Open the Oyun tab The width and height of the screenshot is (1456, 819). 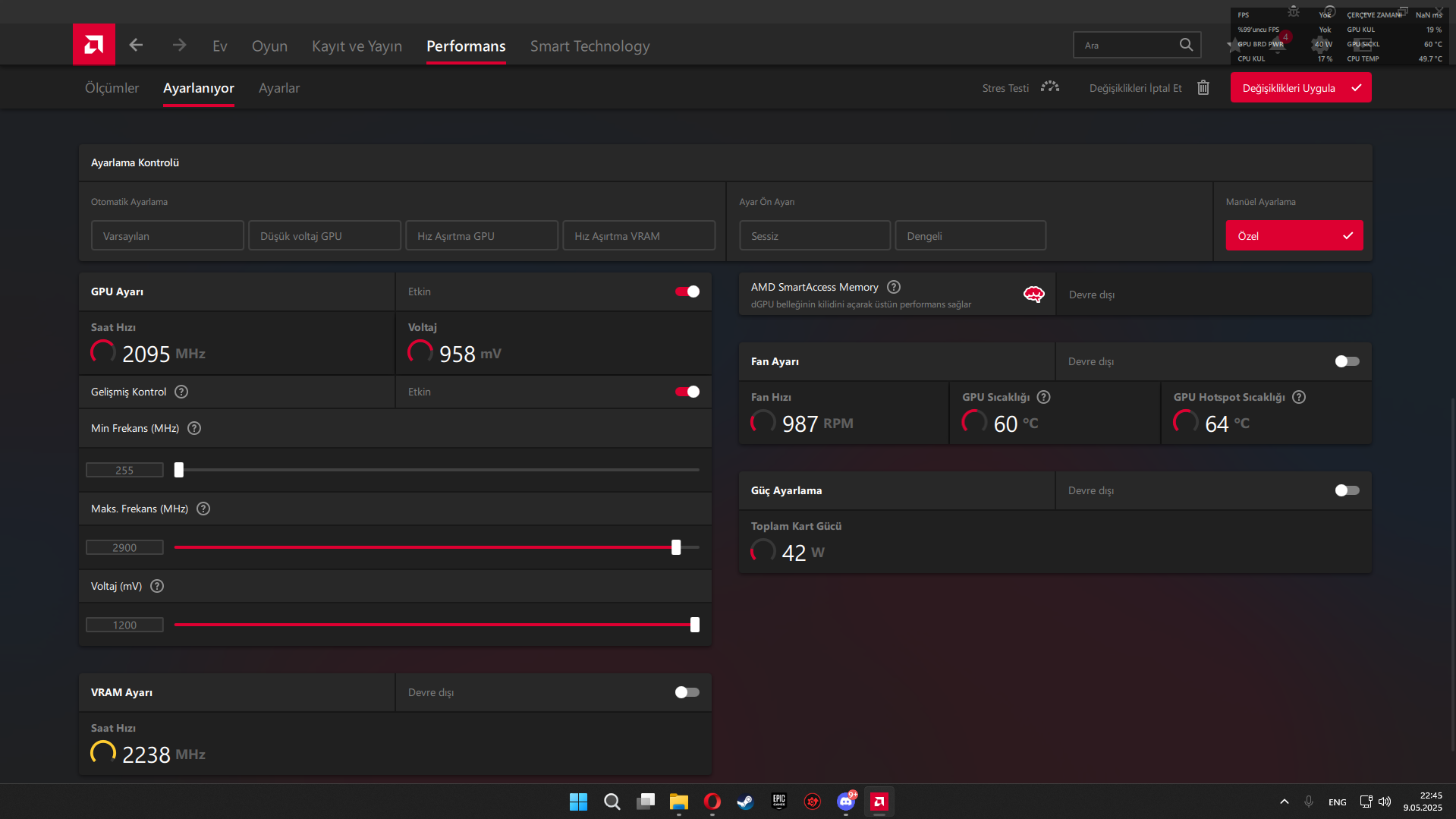click(269, 46)
